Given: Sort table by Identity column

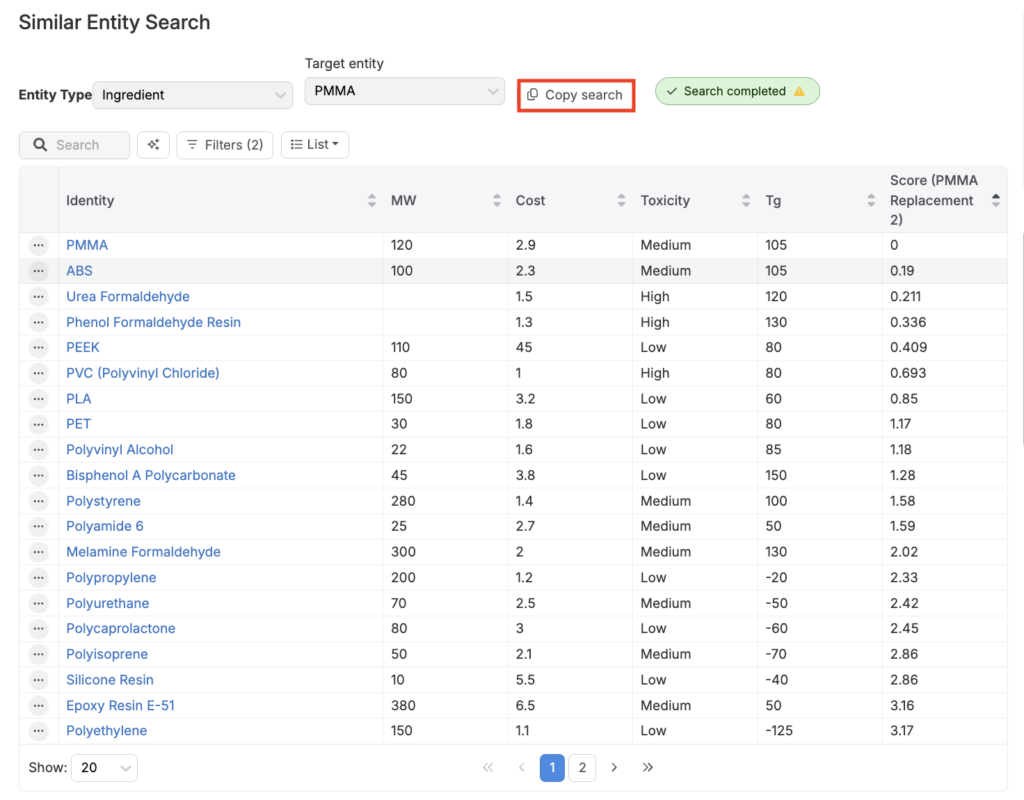Looking at the screenshot, I should [x=372, y=201].
